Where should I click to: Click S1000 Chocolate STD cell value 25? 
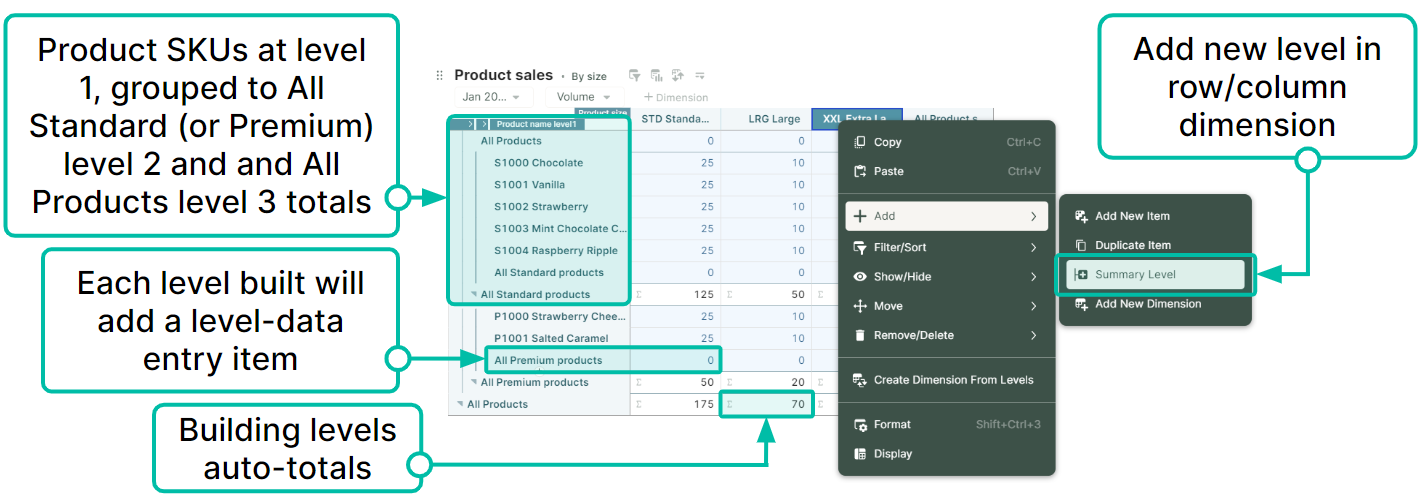click(676, 163)
